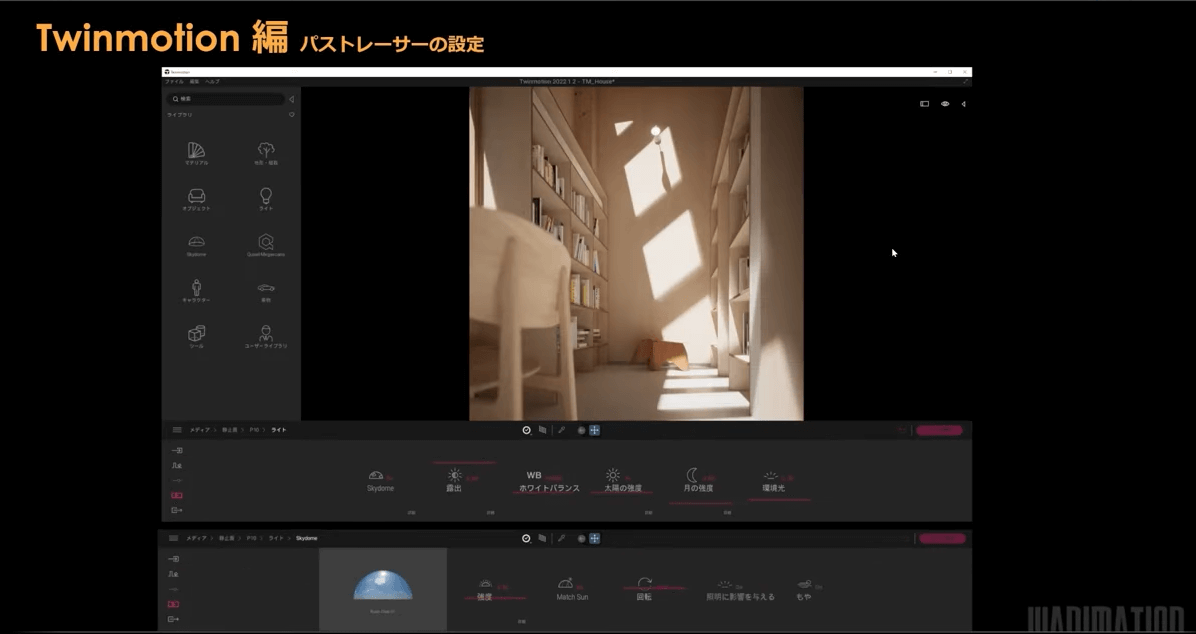The height and width of the screenshot is (634, 1196).
Task: Open the ツール (Tools) cubes category
Action: point(196,336)
